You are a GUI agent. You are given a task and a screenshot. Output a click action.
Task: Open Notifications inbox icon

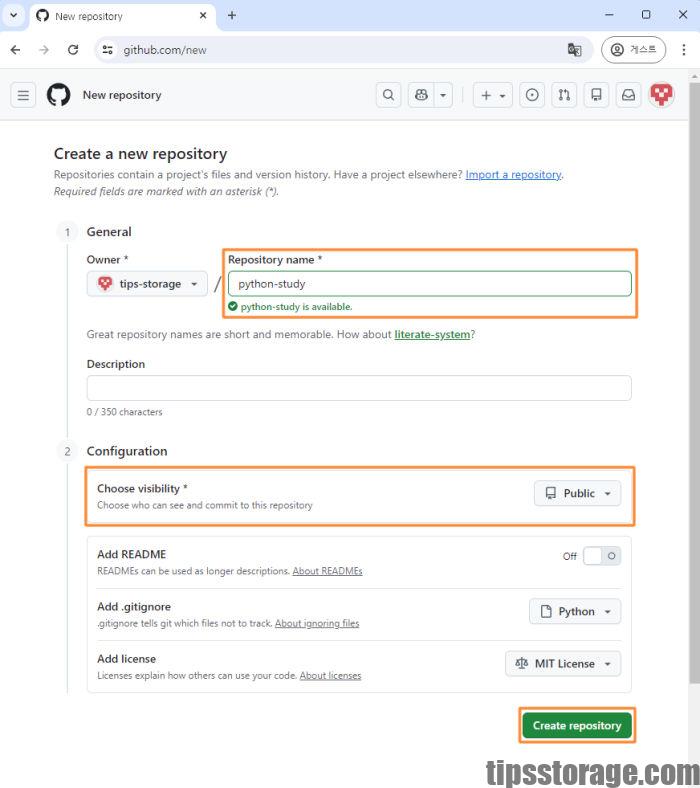629,95
